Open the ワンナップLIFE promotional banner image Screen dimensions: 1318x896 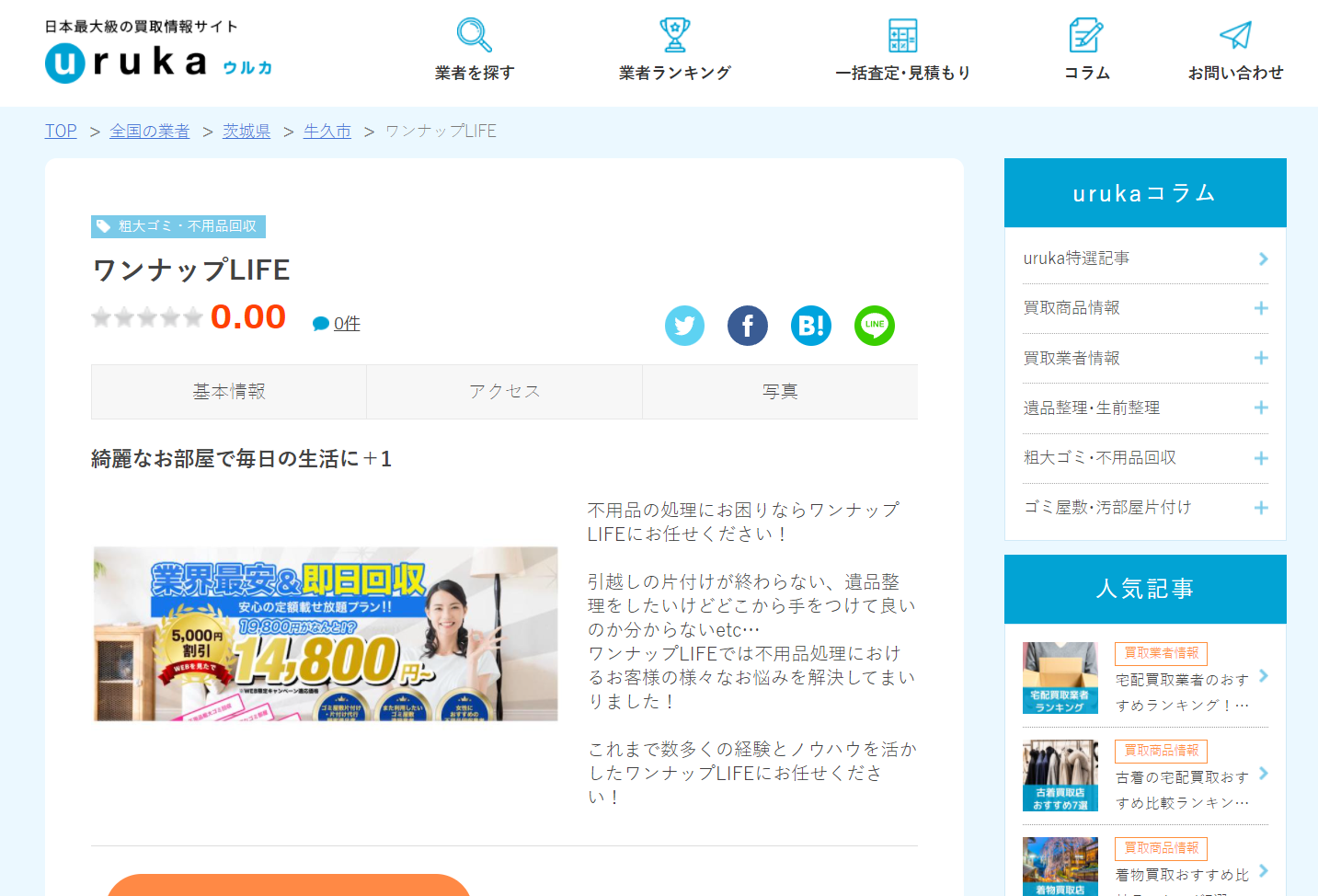pos(326,634)
